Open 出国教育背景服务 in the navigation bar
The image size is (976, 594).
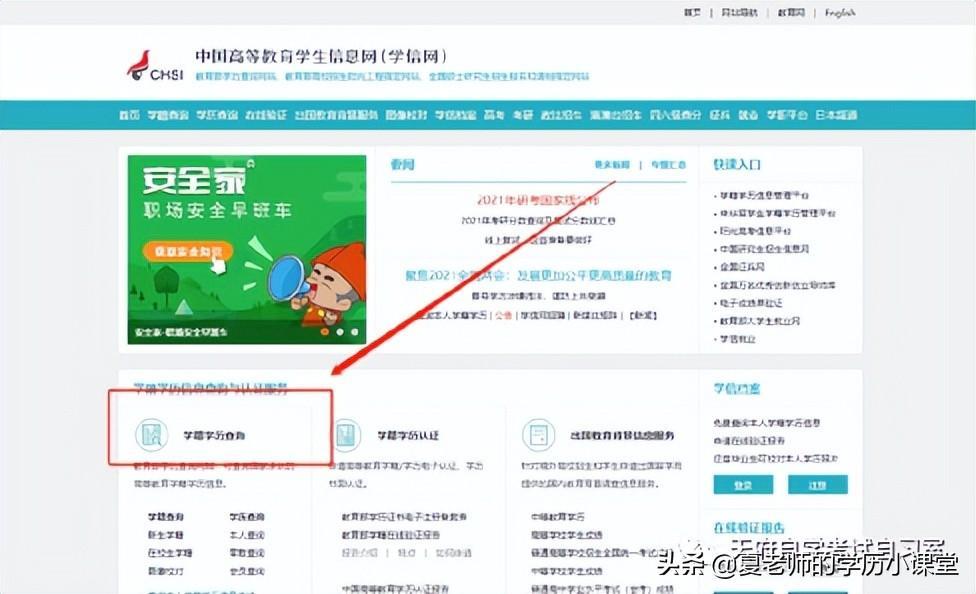pos(336,115)
